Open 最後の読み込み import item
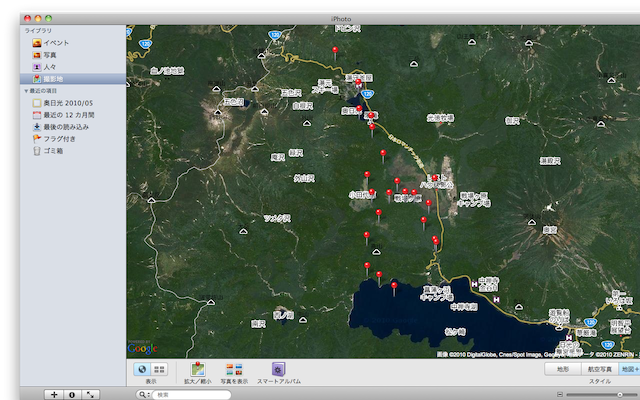This screenshot has width=640, height=400. [x=65, y=127]
